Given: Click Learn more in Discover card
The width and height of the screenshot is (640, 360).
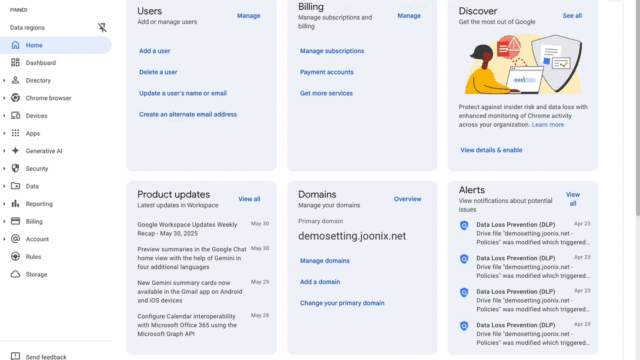Looking at the screenshot, I should pyautogui.click(x=548, y=124).
